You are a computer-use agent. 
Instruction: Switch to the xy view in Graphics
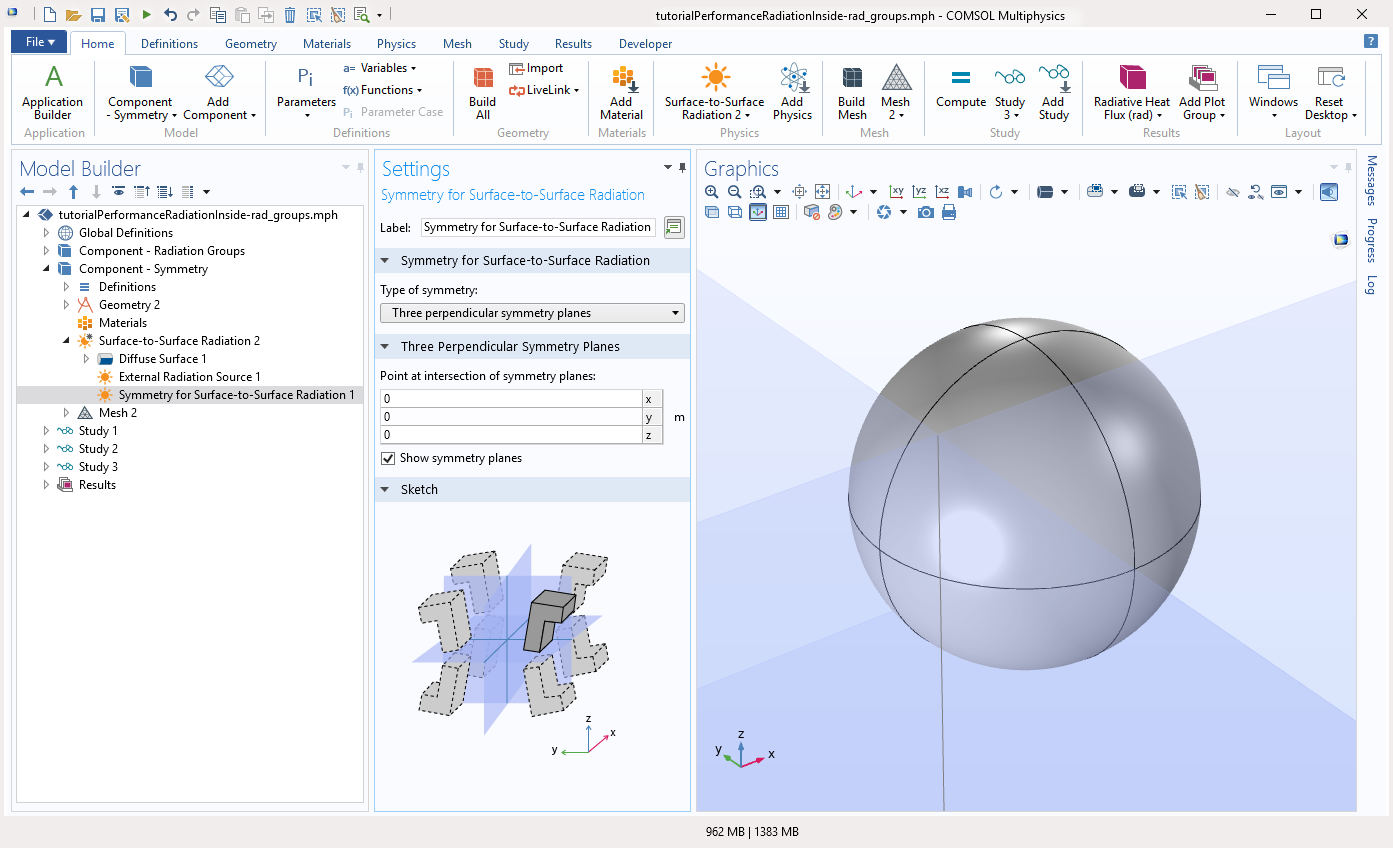897,192
